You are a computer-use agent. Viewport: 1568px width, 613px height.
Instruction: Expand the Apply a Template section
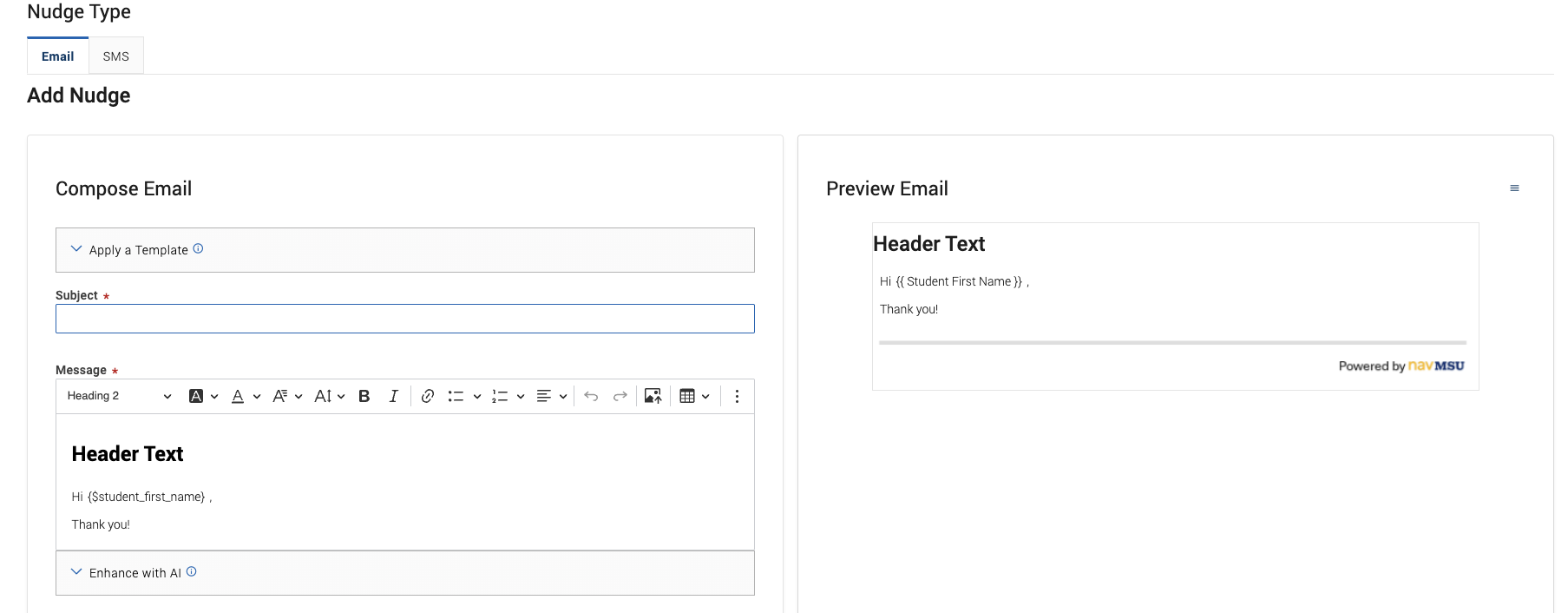[405, 250]
